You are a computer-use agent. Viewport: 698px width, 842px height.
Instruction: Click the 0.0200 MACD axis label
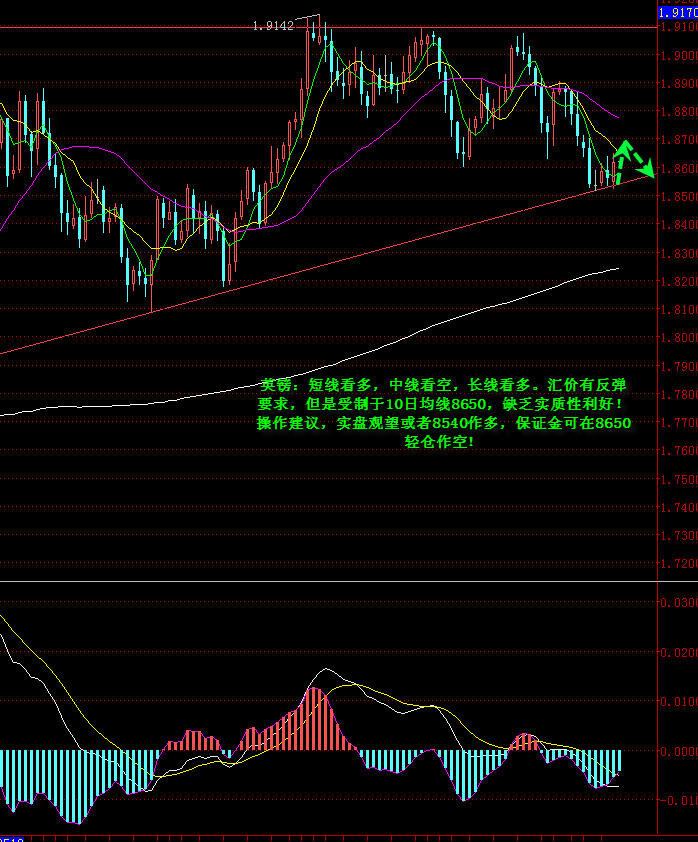679,653
